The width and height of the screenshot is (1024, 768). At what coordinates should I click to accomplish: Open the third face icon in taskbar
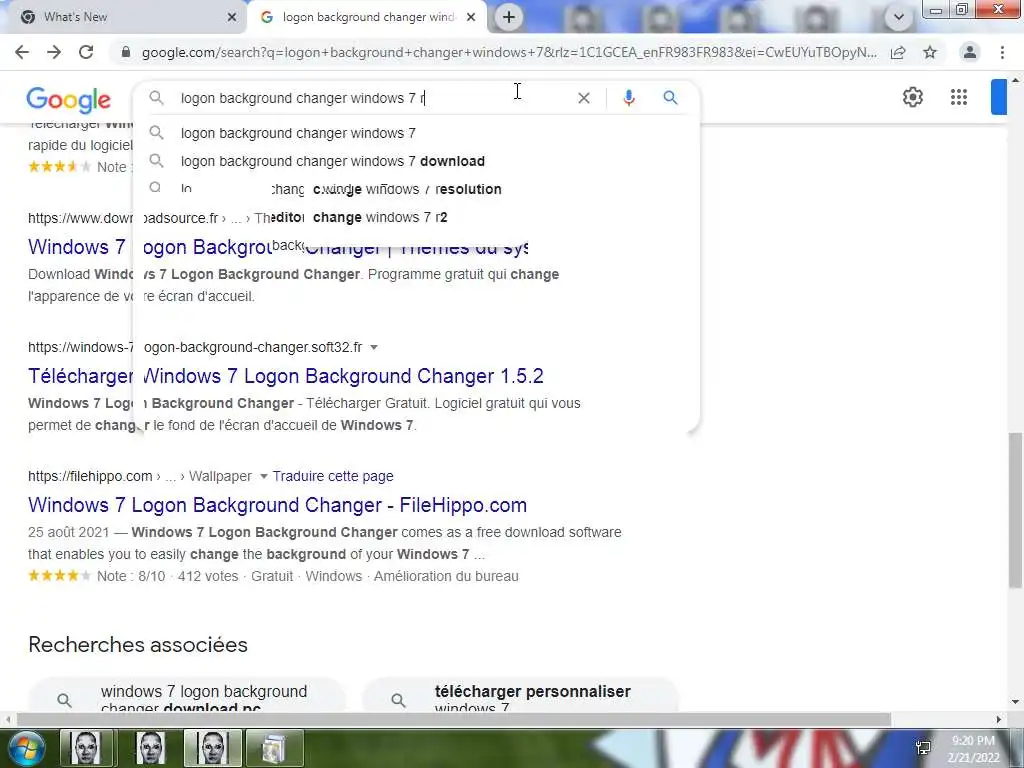213,748
